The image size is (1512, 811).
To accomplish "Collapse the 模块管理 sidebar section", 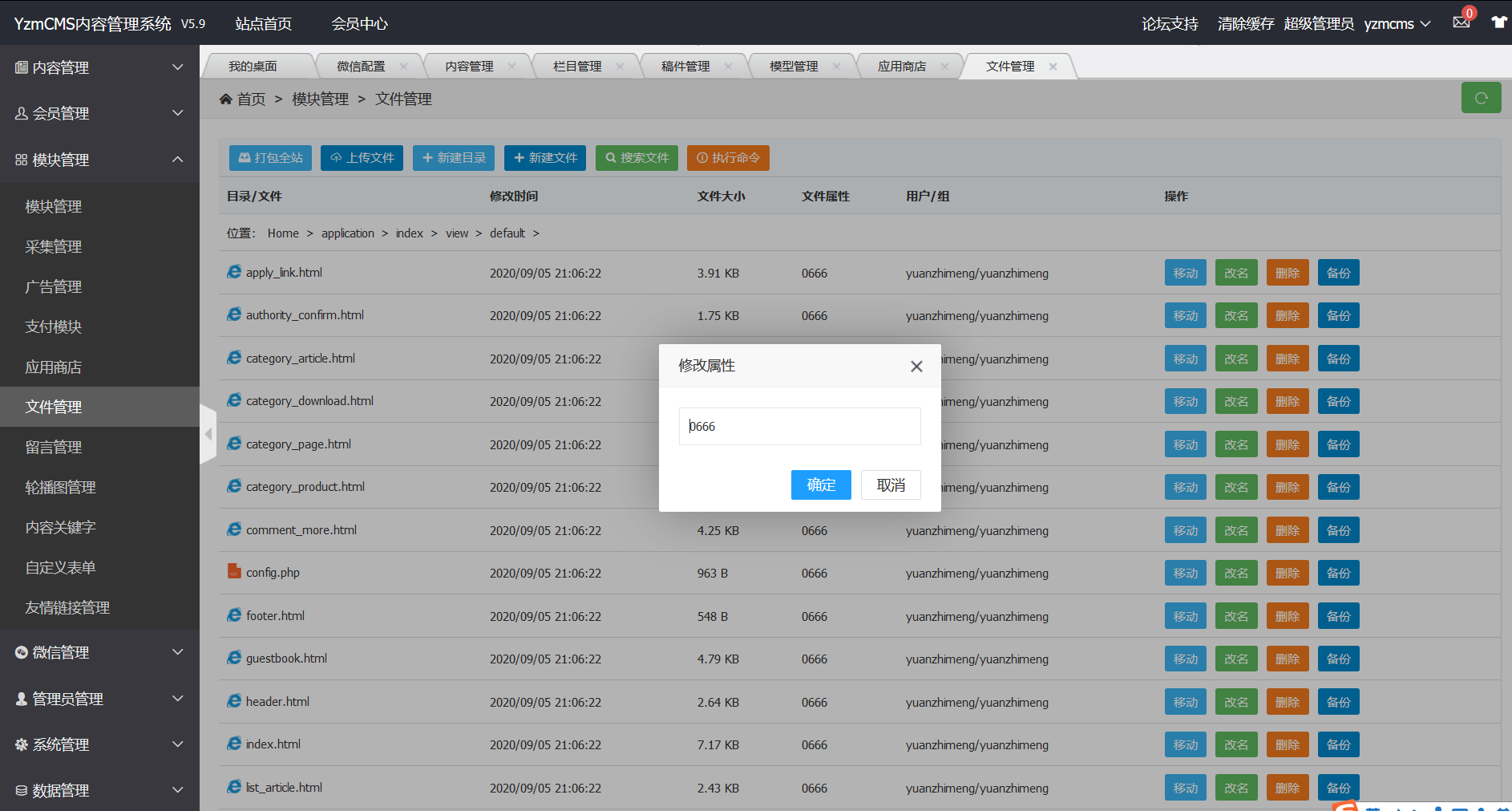I will [x=99, y=160].
